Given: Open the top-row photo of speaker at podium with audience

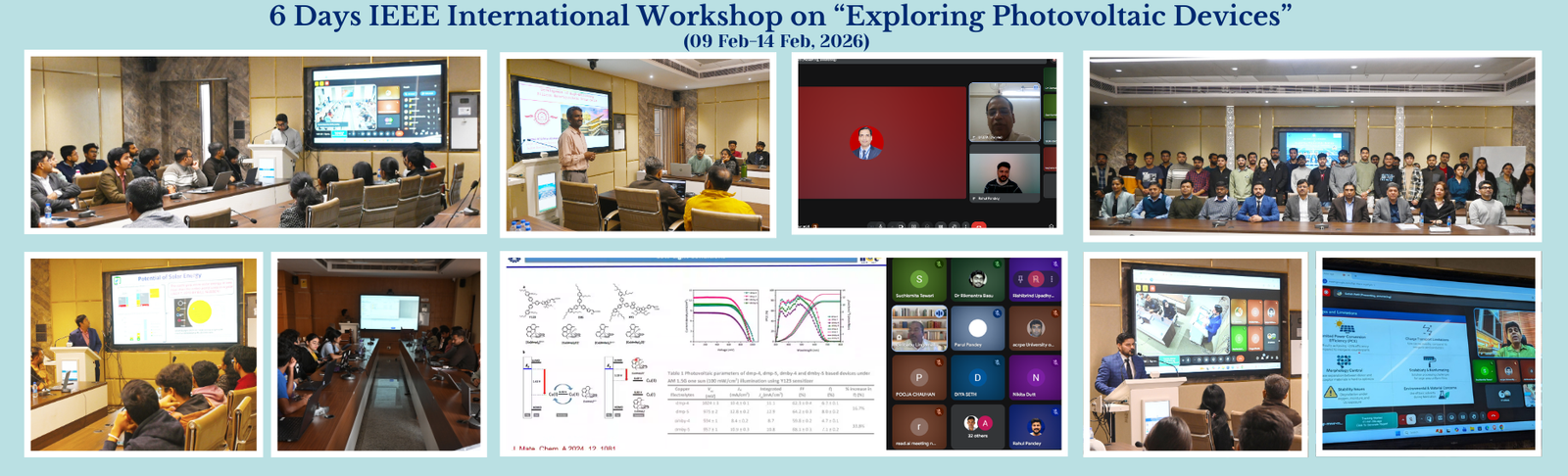Looking at the screenshot, I should [x=256, y=142].
